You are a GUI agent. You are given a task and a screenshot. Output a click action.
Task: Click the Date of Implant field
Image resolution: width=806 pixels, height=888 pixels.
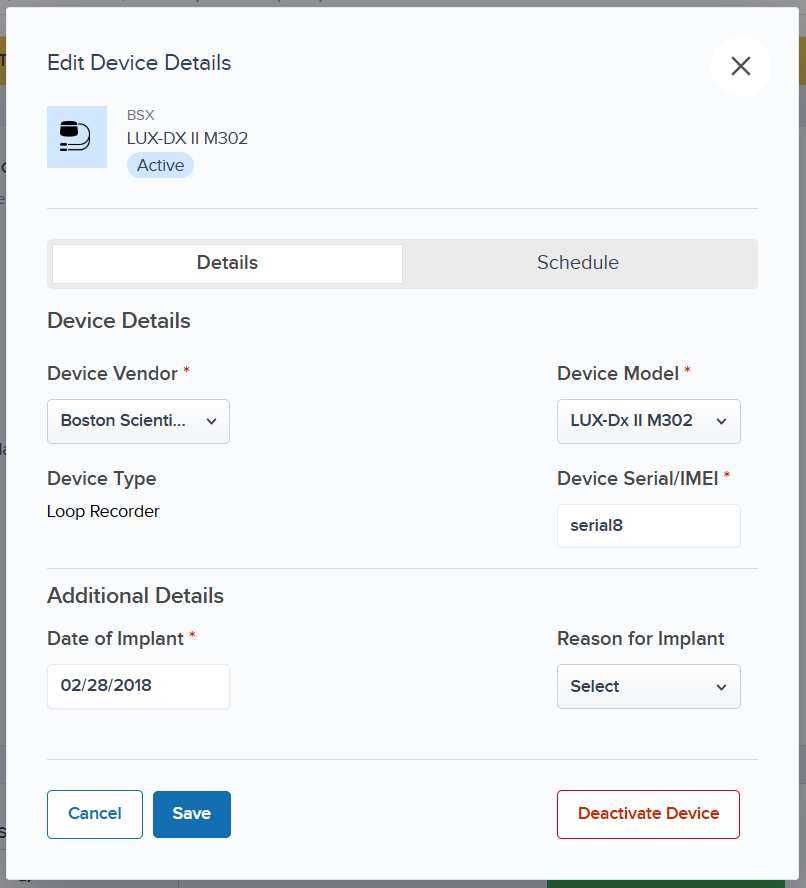click(138, 686)
